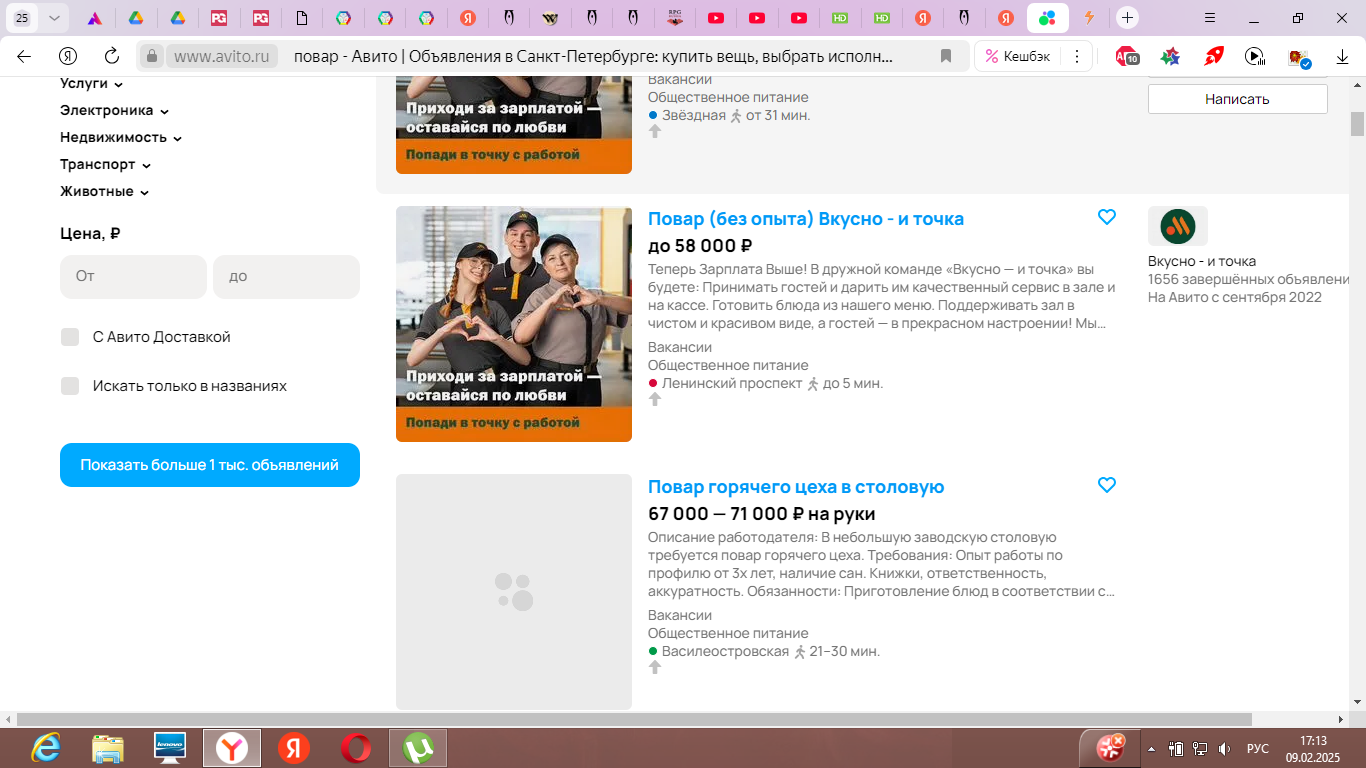Open the tab list dropdown chevron
This screenshot has height=768, width=1366.
tap(54, 18)
